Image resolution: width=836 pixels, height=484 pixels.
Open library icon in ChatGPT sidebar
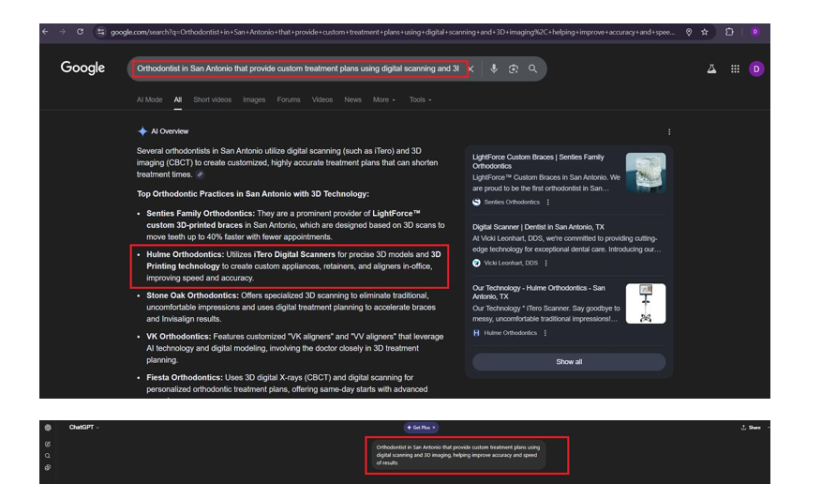[x=48, y=467]
